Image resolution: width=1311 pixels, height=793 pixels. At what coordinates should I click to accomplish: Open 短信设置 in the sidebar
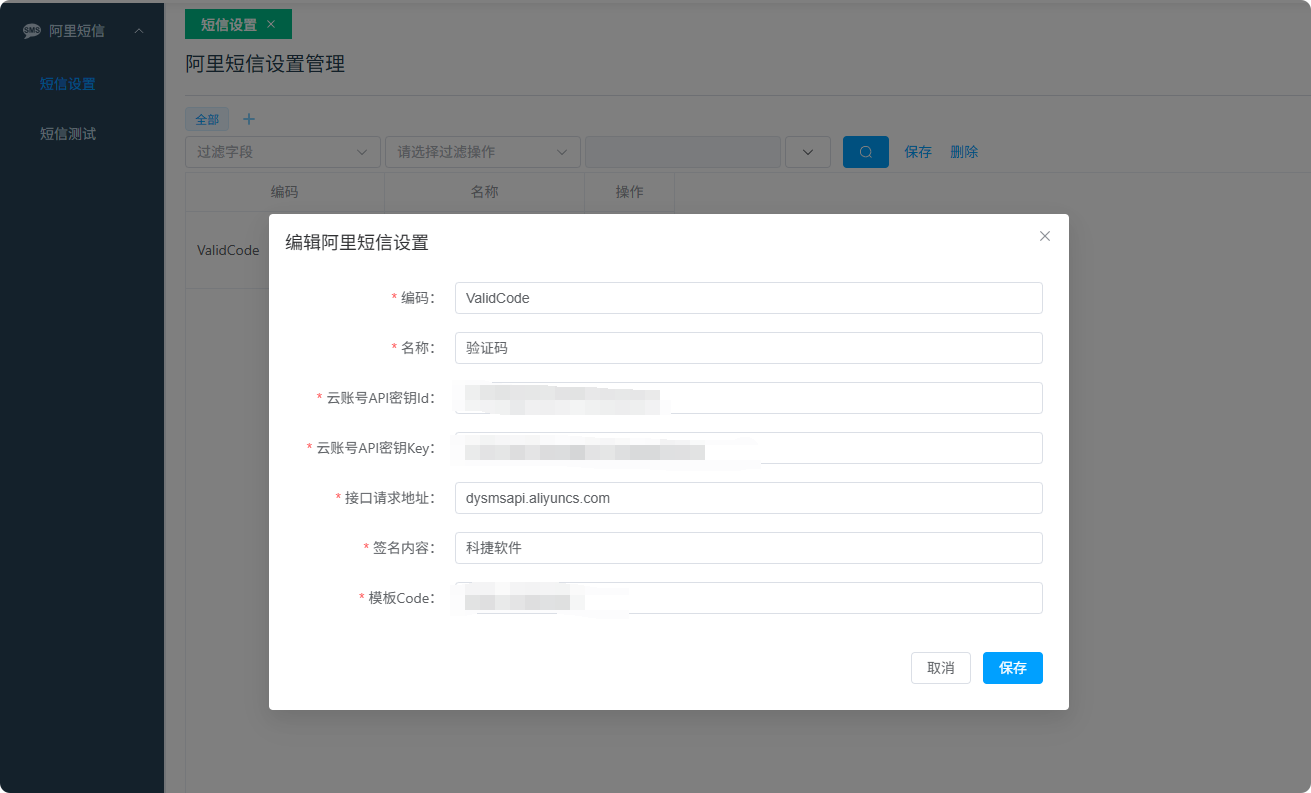[68, 84]
